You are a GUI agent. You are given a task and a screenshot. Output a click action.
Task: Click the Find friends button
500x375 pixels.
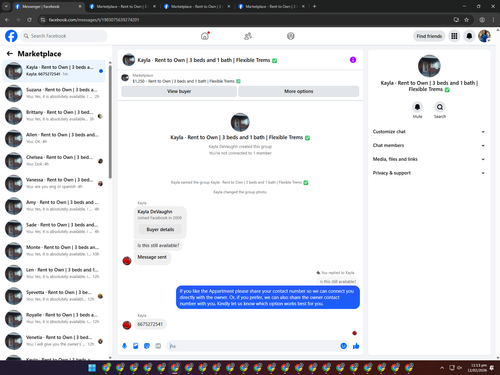tap(429, 36)
